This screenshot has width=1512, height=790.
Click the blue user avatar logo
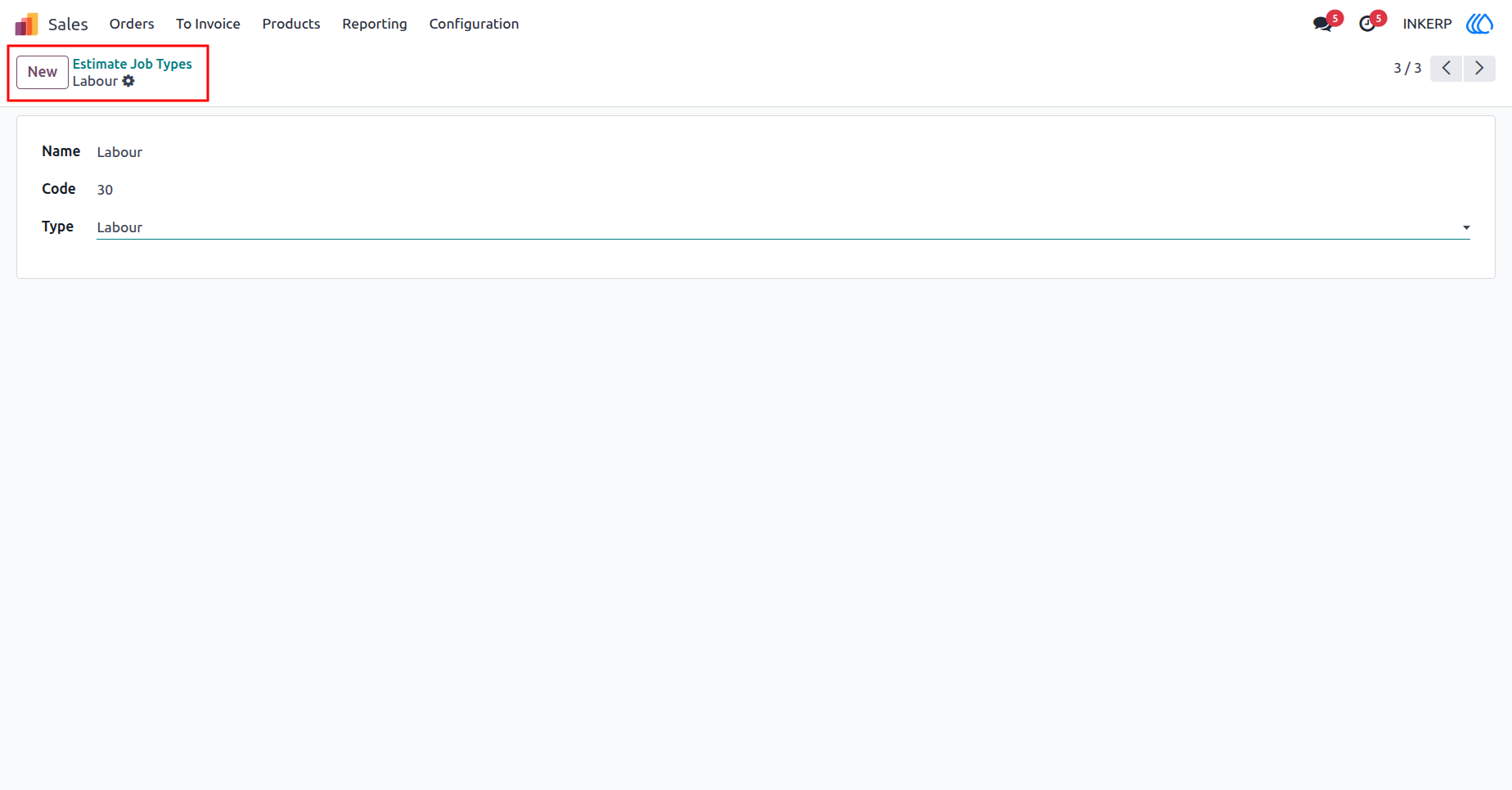pos(1479,24)
